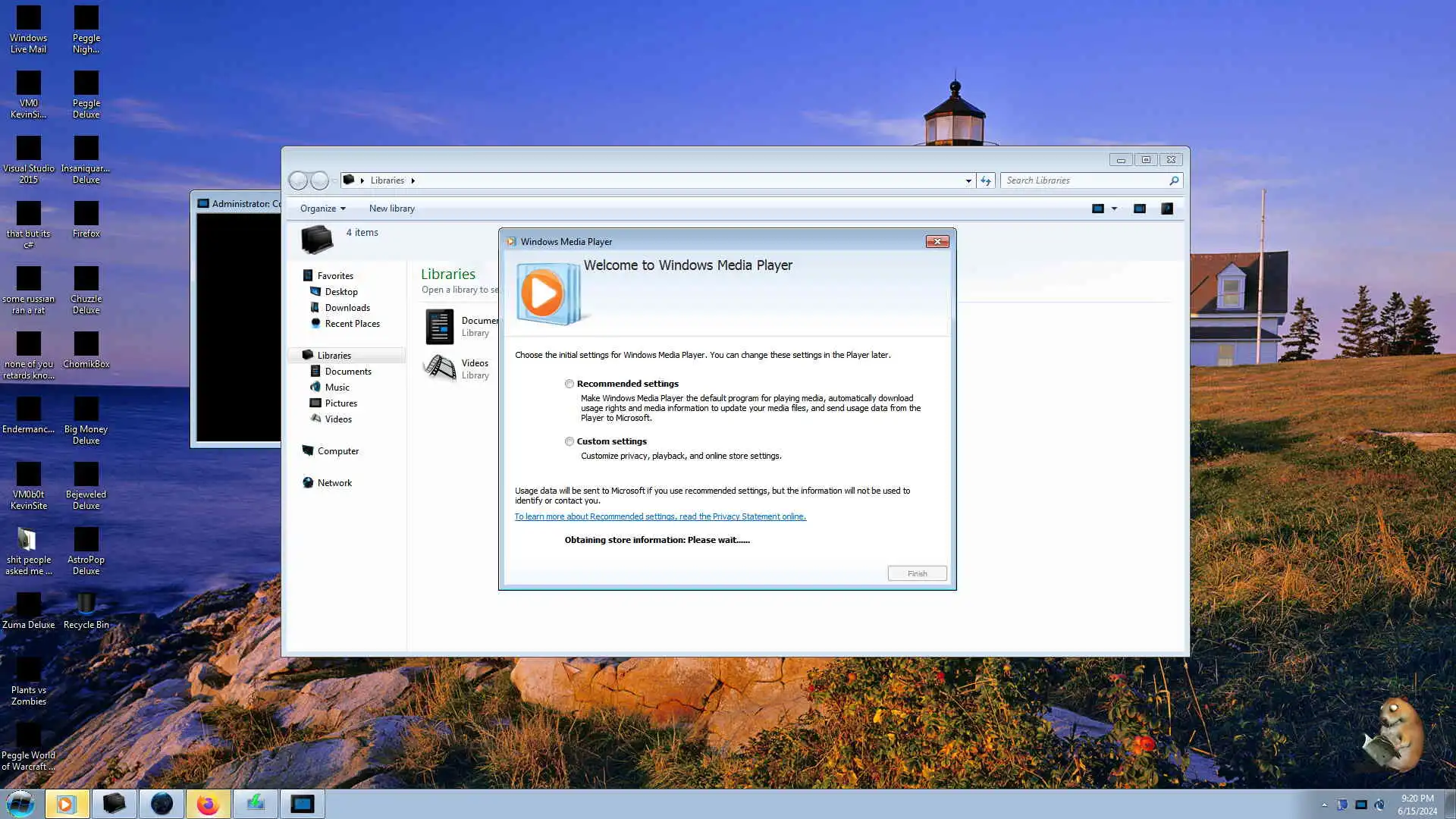
Task: Open Network in the navigation pane
Action: [334, 483]
